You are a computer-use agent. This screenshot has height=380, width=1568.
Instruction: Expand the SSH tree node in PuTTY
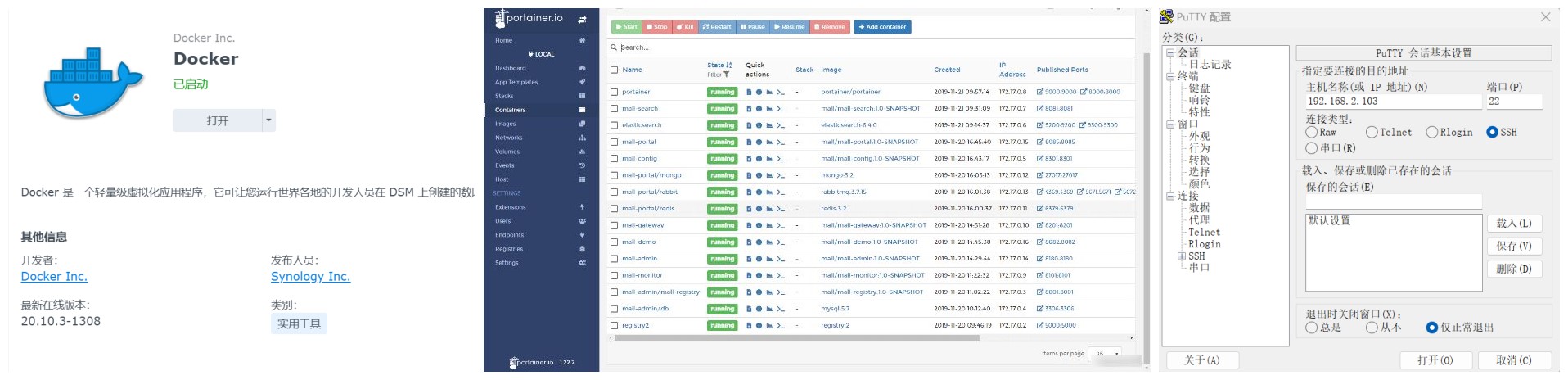1182,256
